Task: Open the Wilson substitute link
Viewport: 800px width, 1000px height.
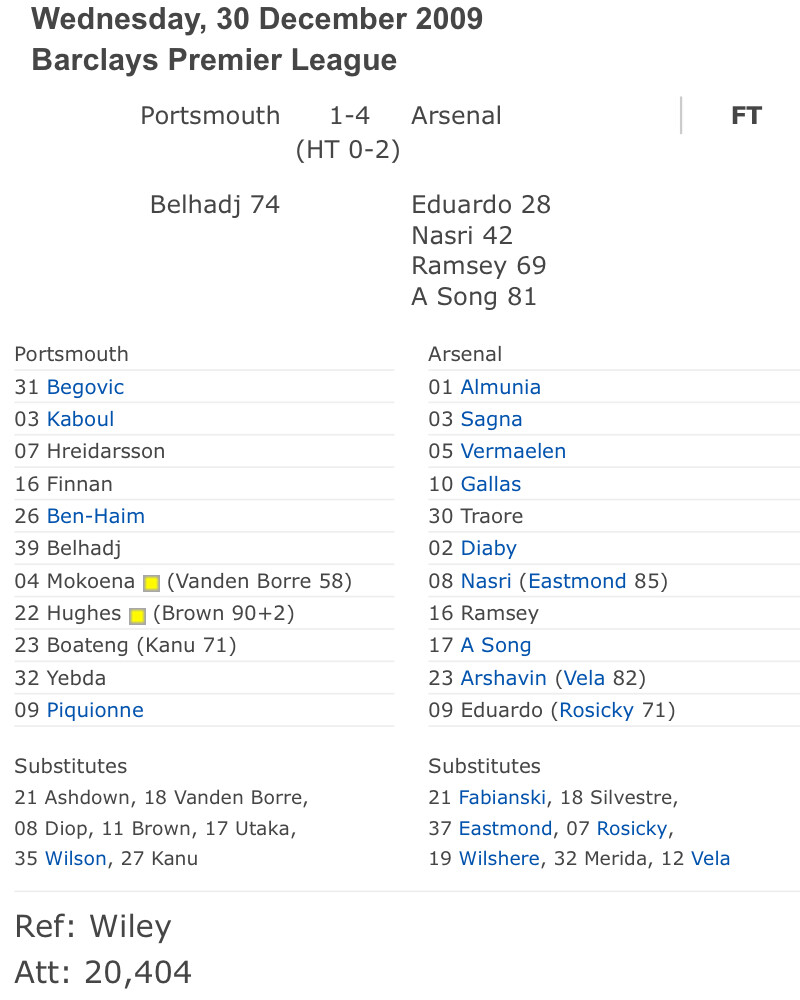Action: (75, 858)
